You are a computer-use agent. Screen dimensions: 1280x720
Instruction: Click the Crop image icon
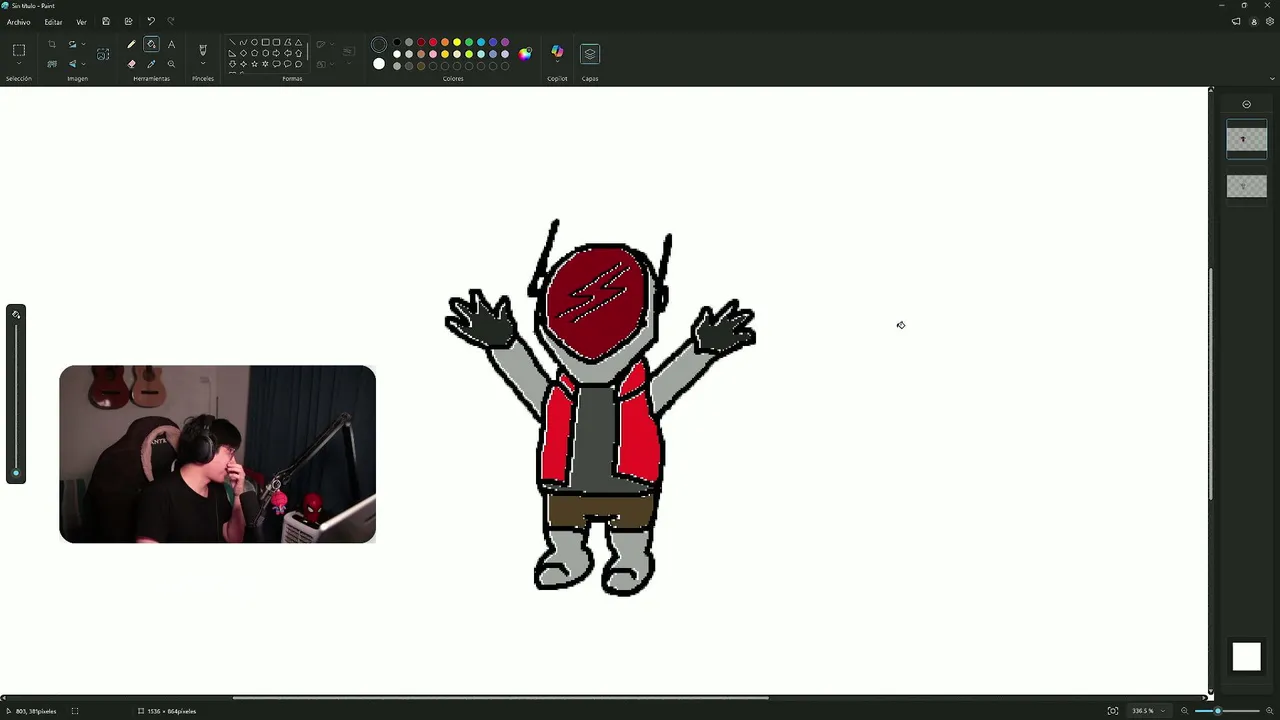coord(52,44)
